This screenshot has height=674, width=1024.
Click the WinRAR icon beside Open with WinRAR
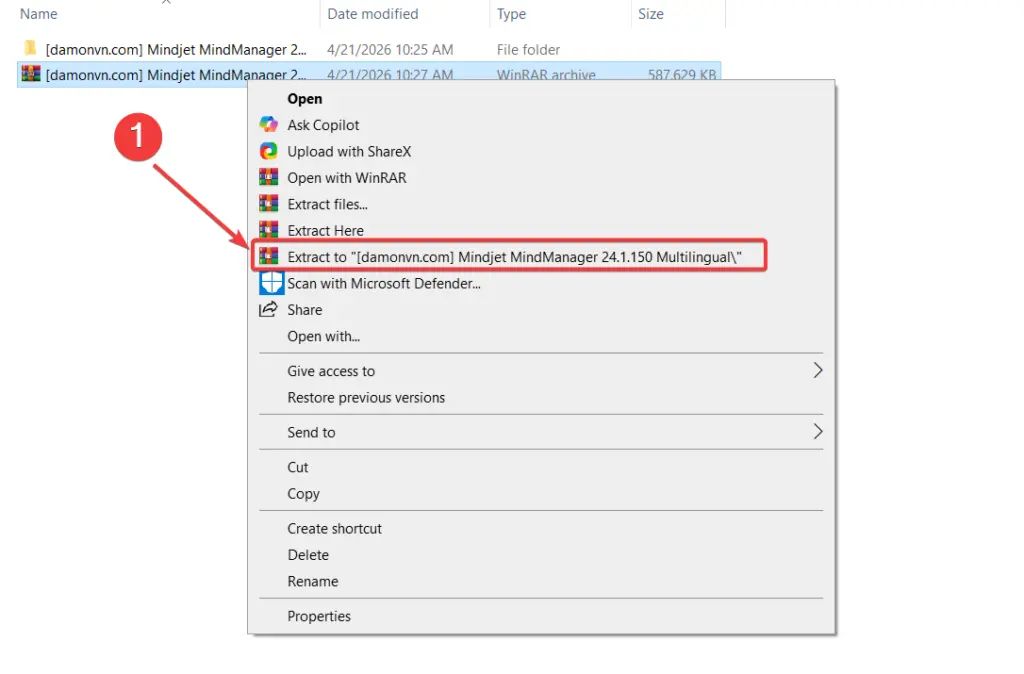point(268,178)
